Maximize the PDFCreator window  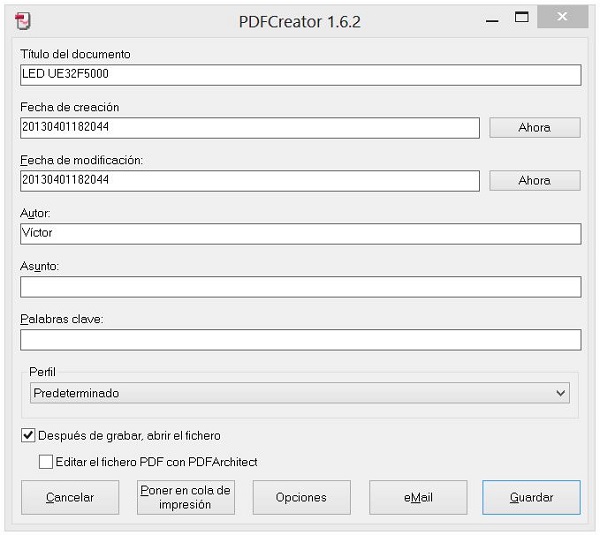(522, 17)
